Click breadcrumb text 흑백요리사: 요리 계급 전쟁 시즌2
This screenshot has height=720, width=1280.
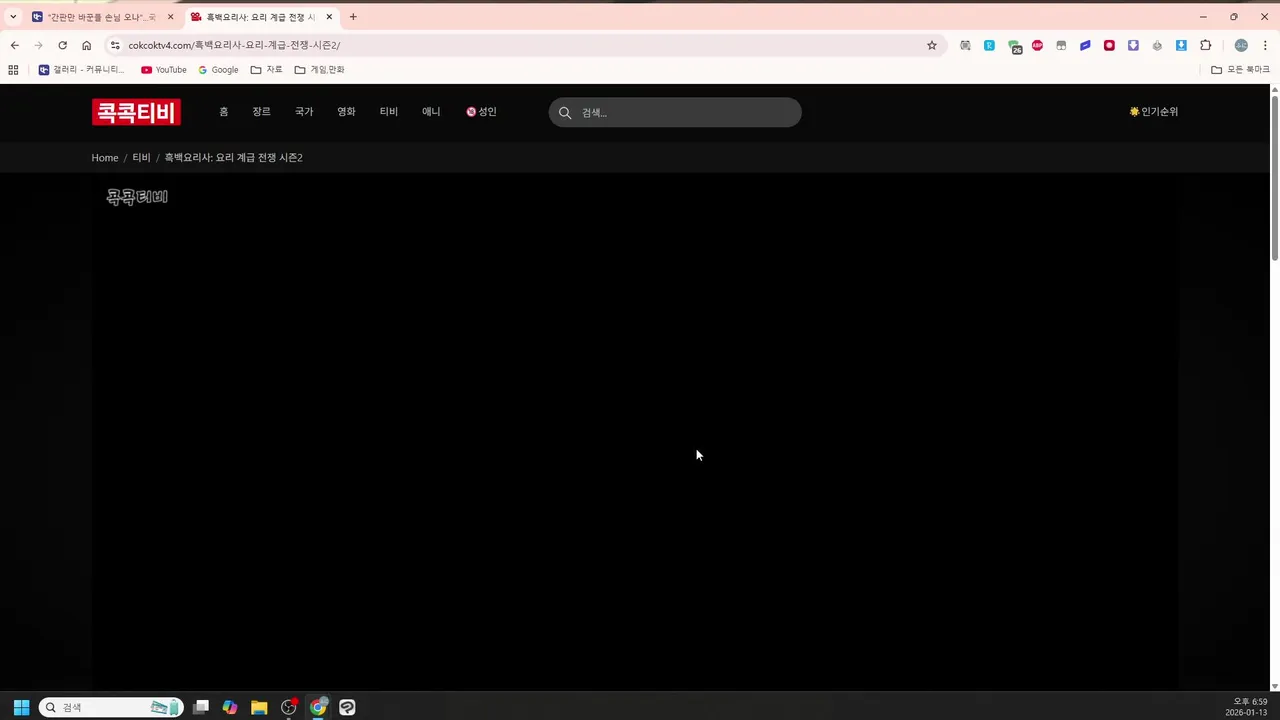[233, 158]
